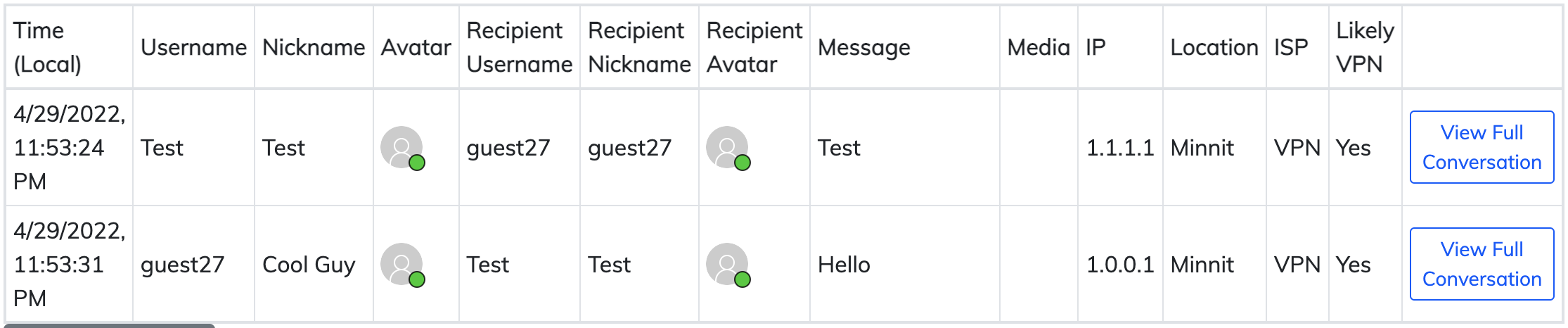Click the Cool Guy nickname cell

coord(309,265)
